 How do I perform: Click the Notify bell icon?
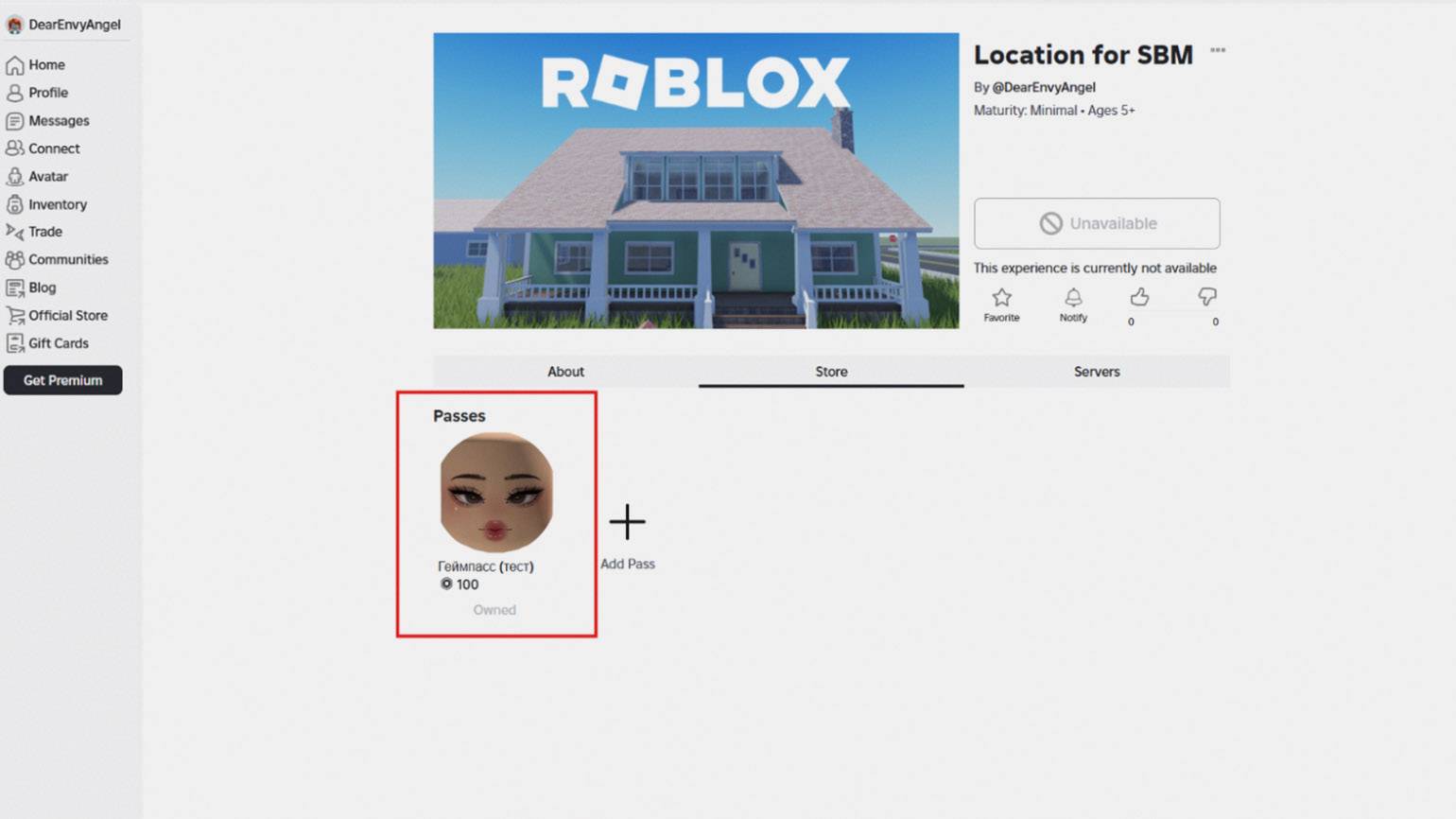click(1073, 298)
